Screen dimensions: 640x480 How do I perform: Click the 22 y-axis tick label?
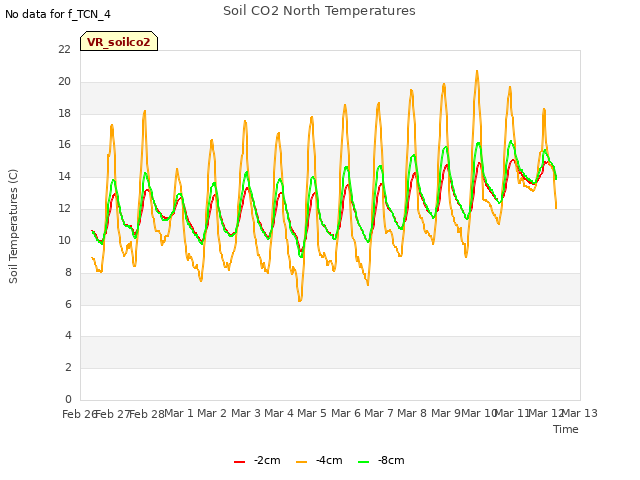(x=64, y=49)
